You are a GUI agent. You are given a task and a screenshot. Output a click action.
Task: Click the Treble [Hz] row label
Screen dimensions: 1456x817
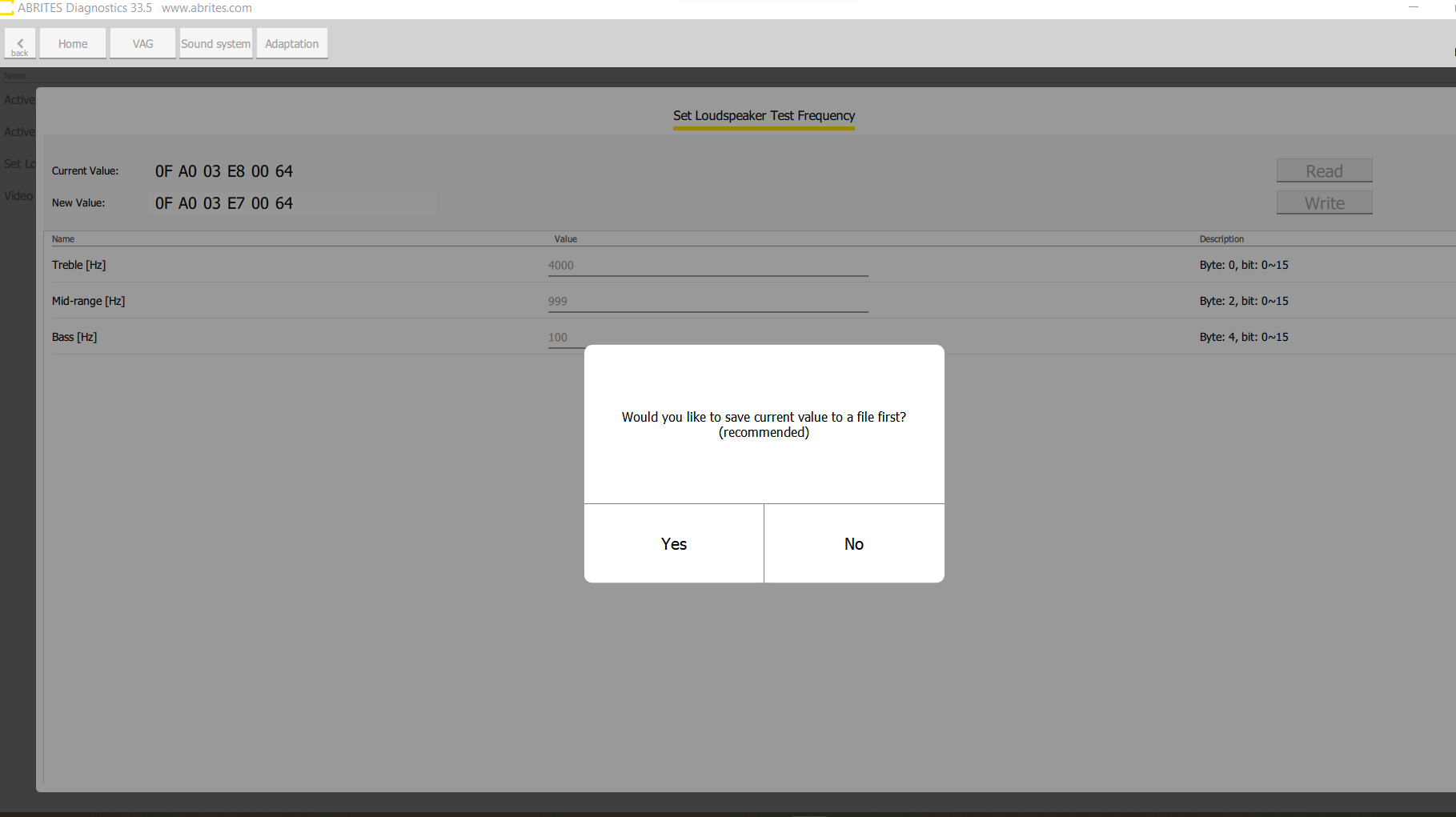point(78,265)
